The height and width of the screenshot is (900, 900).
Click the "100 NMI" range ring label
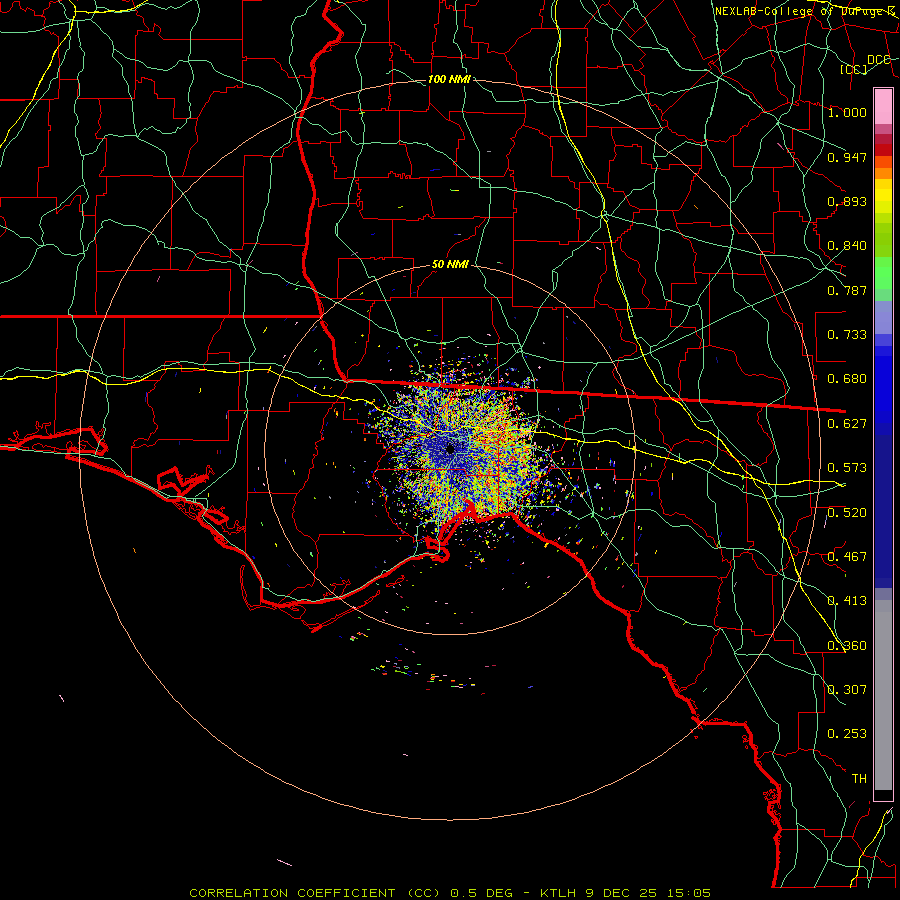pos(449,79)
